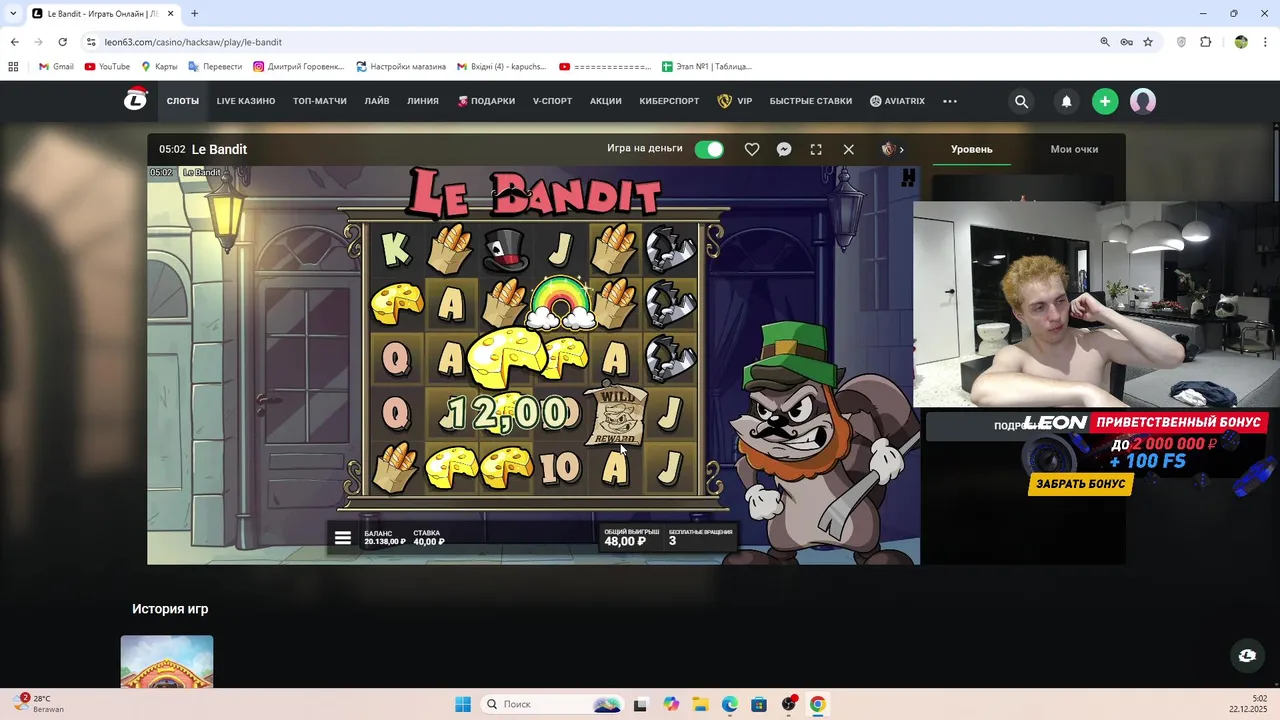
Task: Open the ЛИНИЯ menu item
Action: pyautogui.click(x=423, y=101)
